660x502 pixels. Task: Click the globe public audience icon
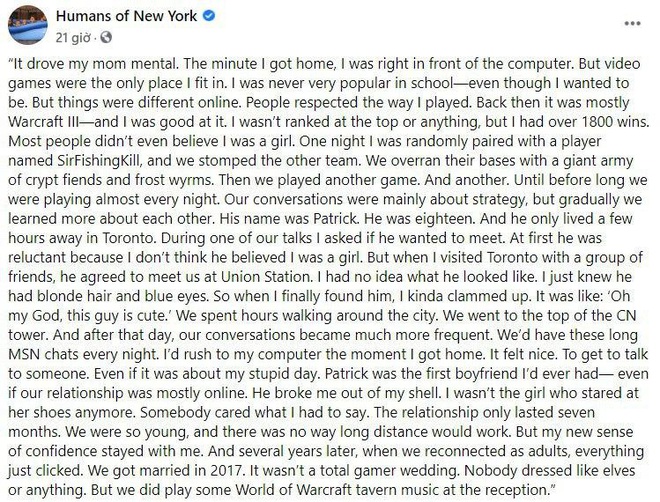coord(106,37)
